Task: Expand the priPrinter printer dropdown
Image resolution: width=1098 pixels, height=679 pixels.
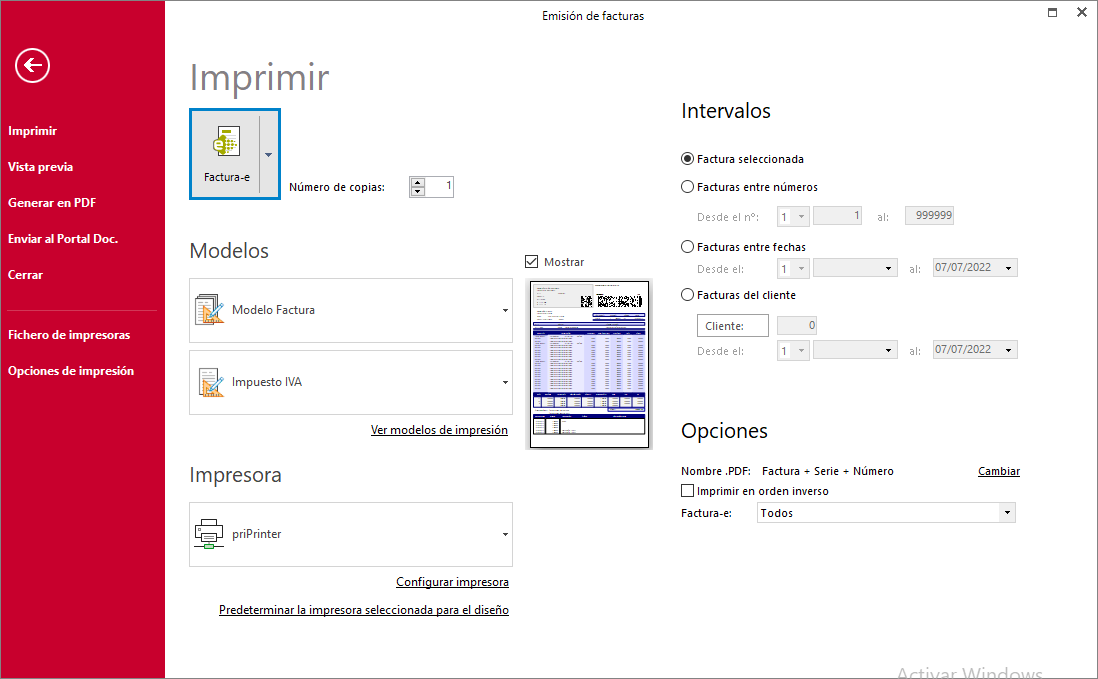Action: click(505, 534)
